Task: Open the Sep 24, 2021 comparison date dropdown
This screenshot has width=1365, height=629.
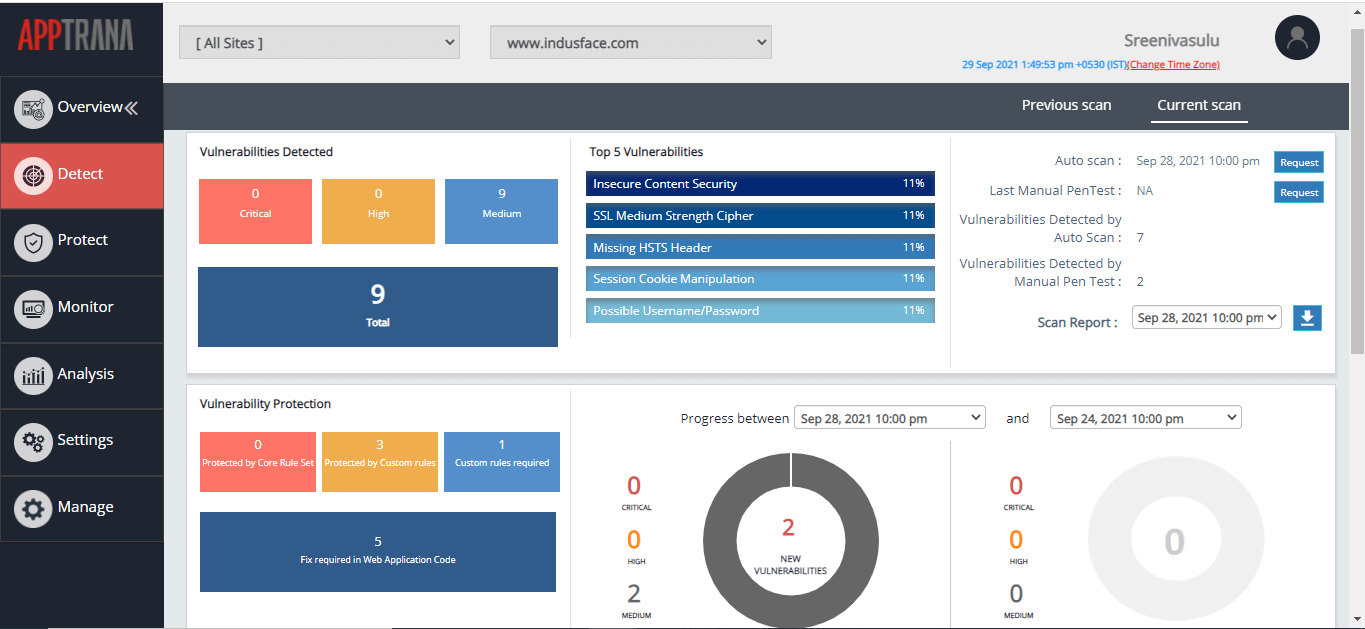Action: [1146, 418]
